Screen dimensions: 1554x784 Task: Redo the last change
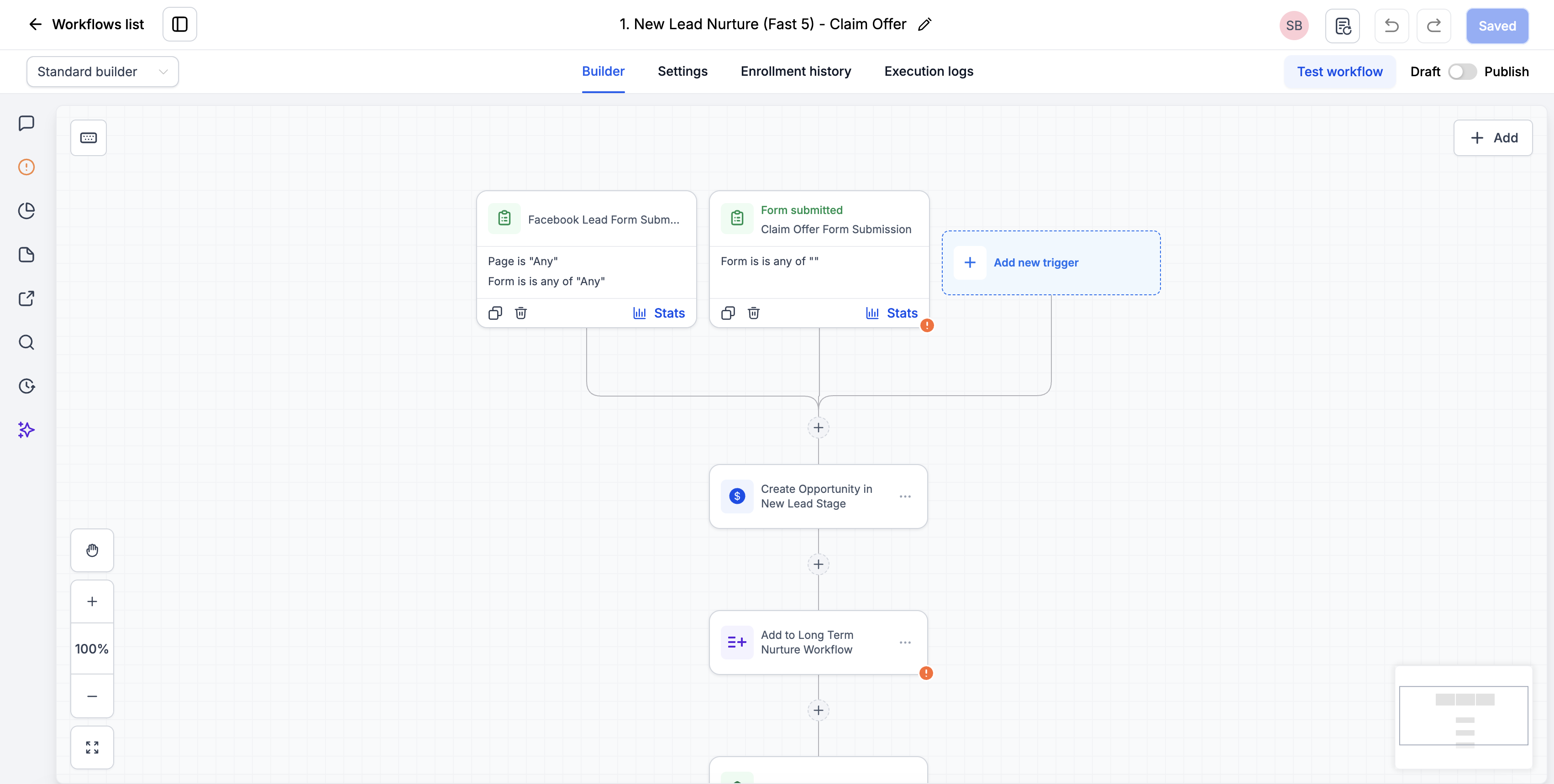coord(1433,26)
